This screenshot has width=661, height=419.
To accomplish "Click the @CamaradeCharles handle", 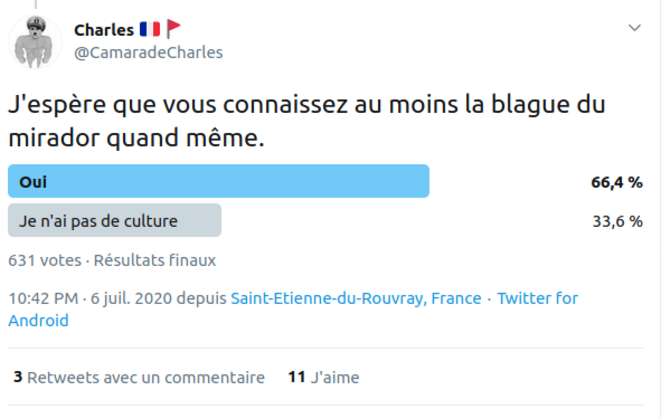I will pyautogui.click(x=148, y=53).
